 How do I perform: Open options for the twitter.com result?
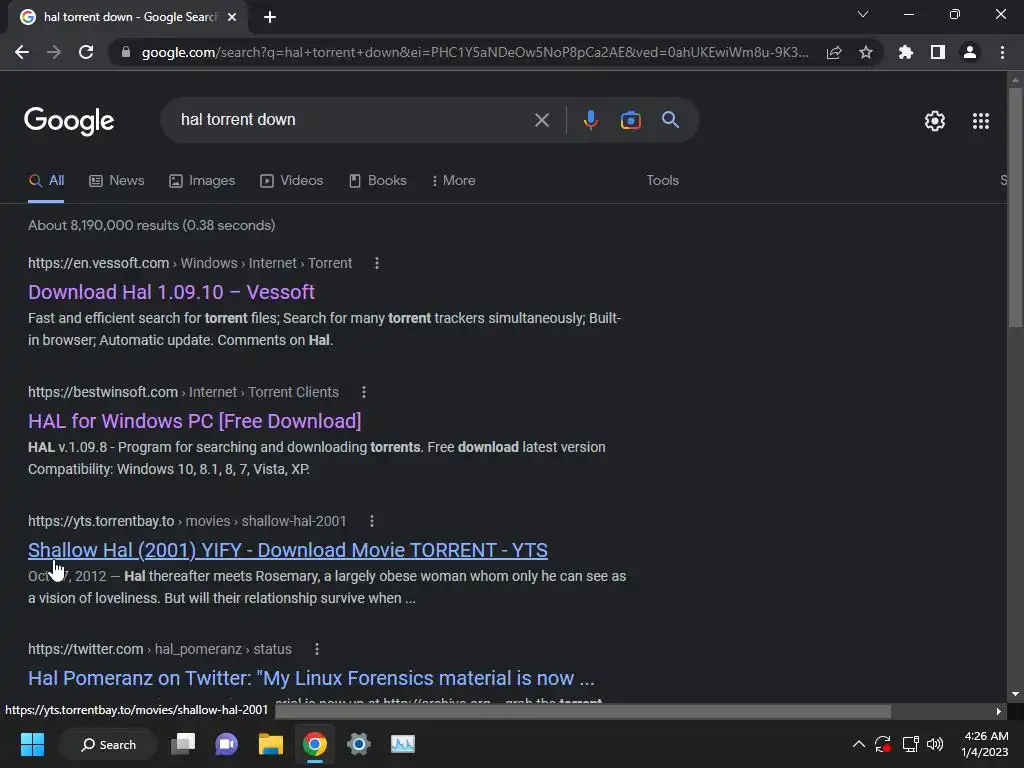[317, 649]
